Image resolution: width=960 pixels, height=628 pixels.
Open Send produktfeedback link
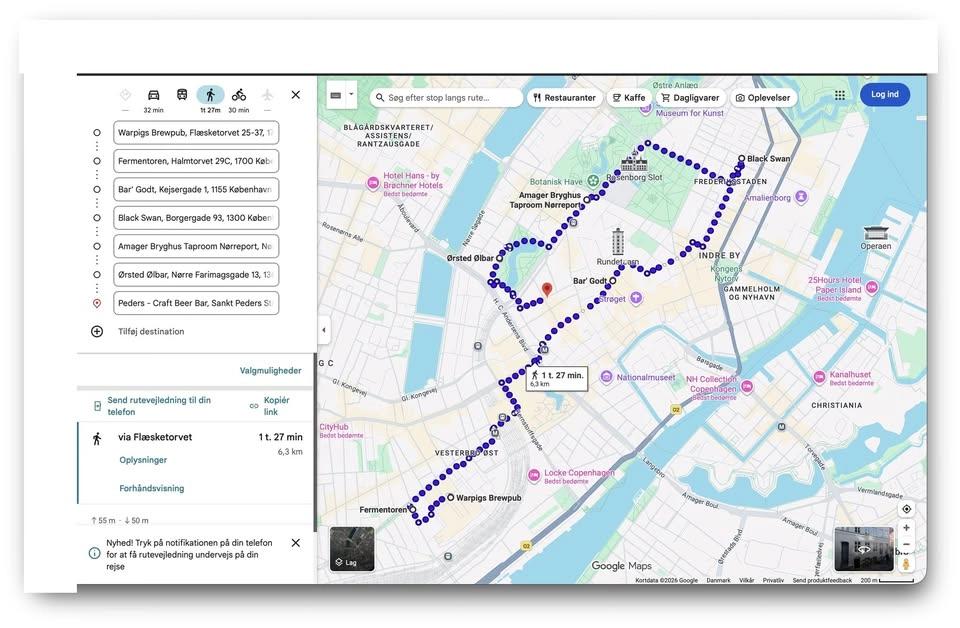click(x=822, y=580)
